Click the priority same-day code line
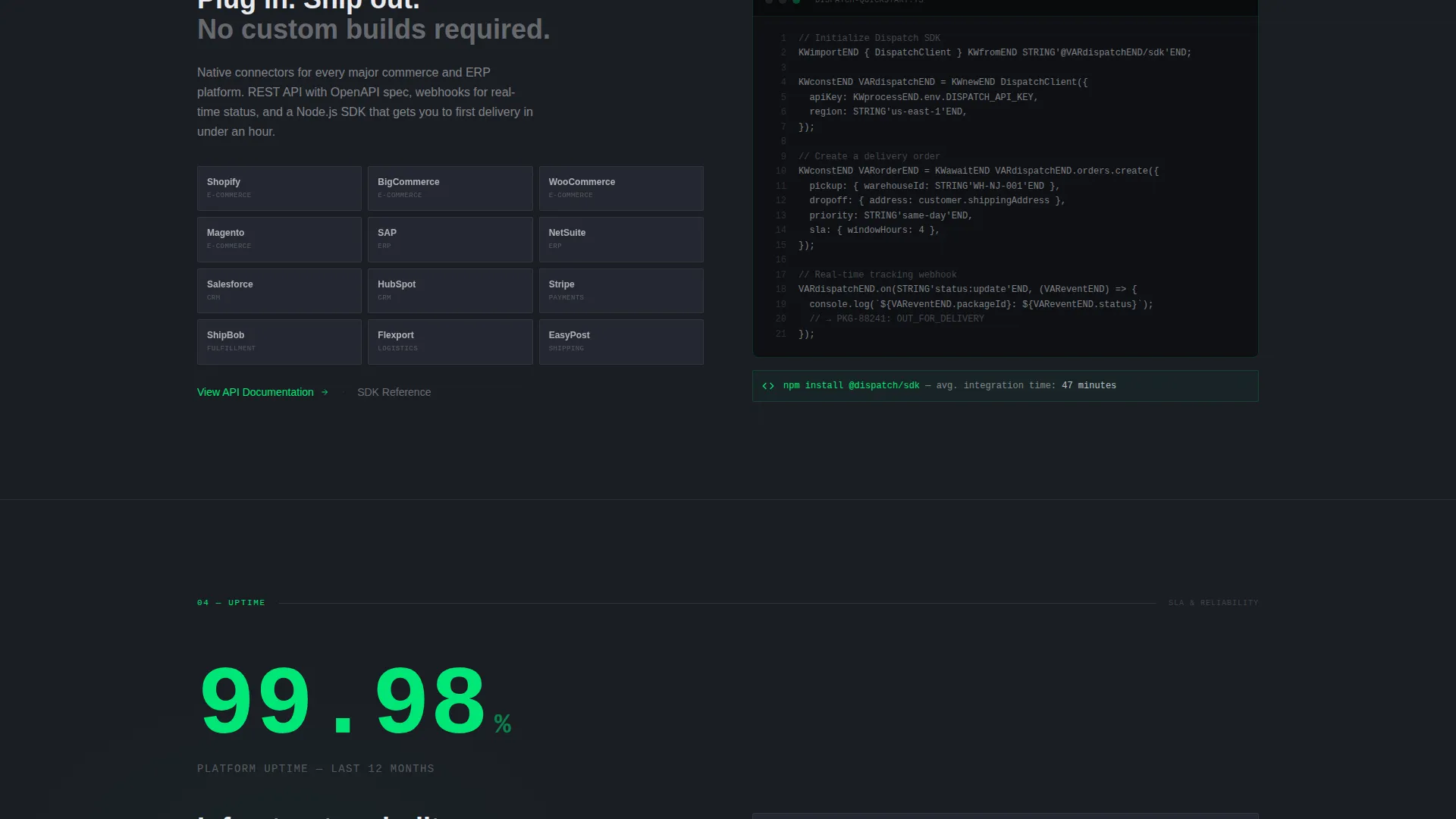Viewport: 1456px width, 819px height. (891, 215)
